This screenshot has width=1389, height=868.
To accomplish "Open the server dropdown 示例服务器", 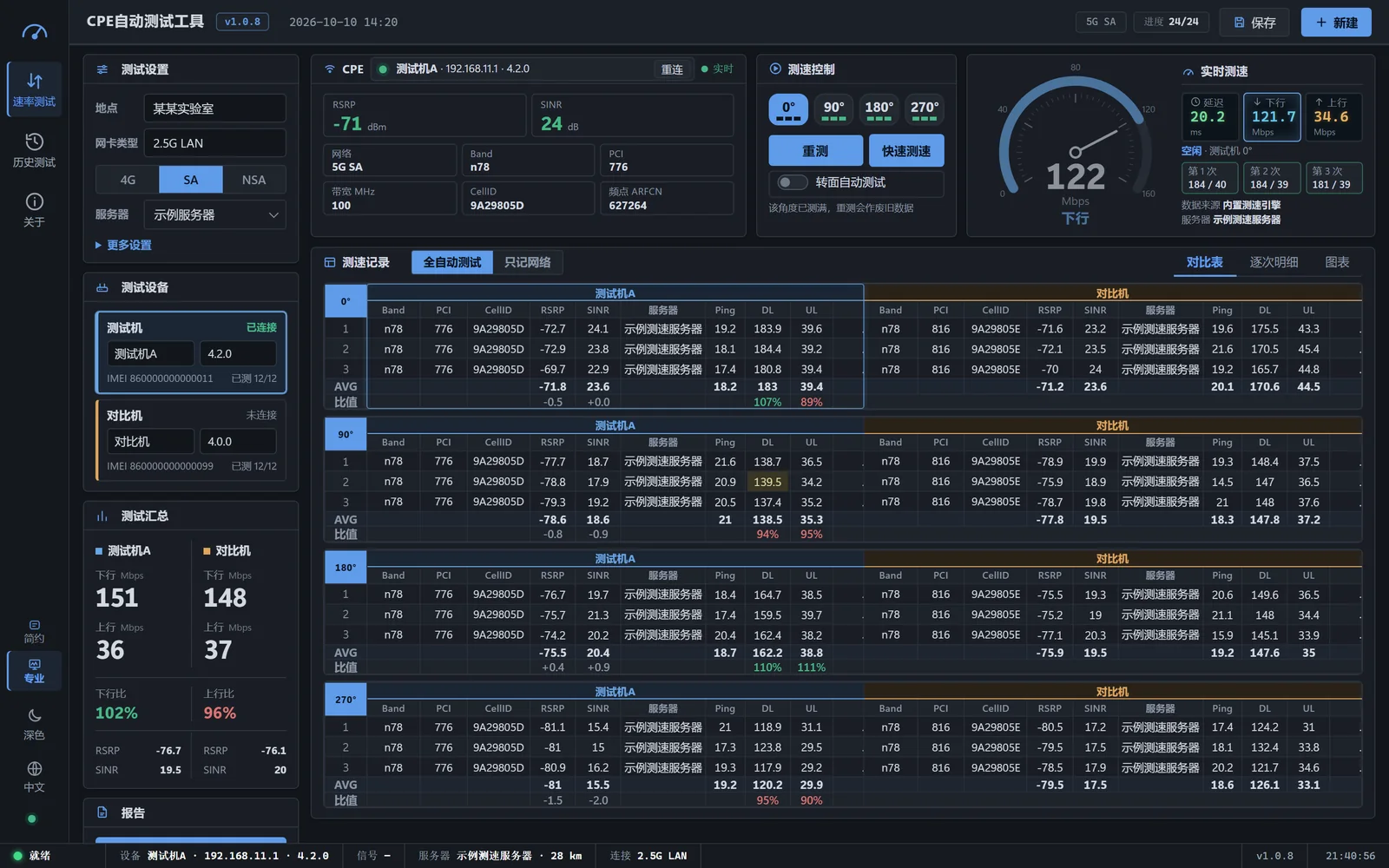I will tap(215, 214).
